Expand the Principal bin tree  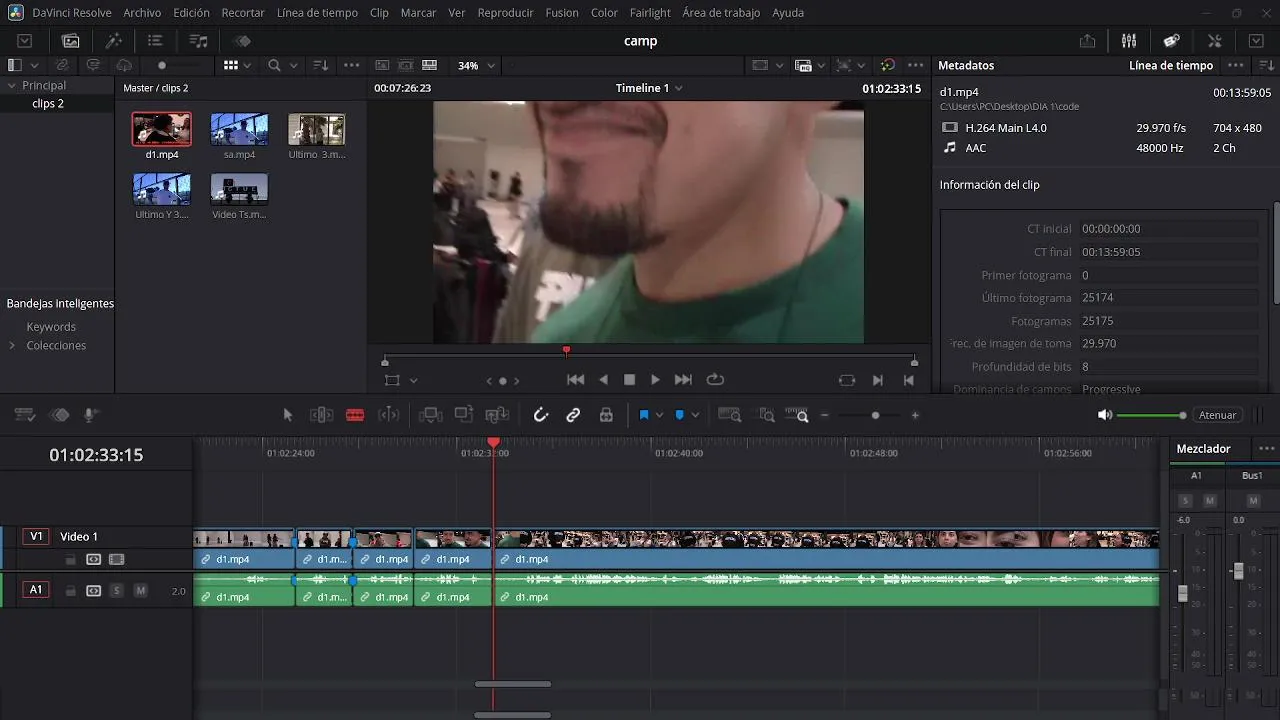tap(12, 85)
